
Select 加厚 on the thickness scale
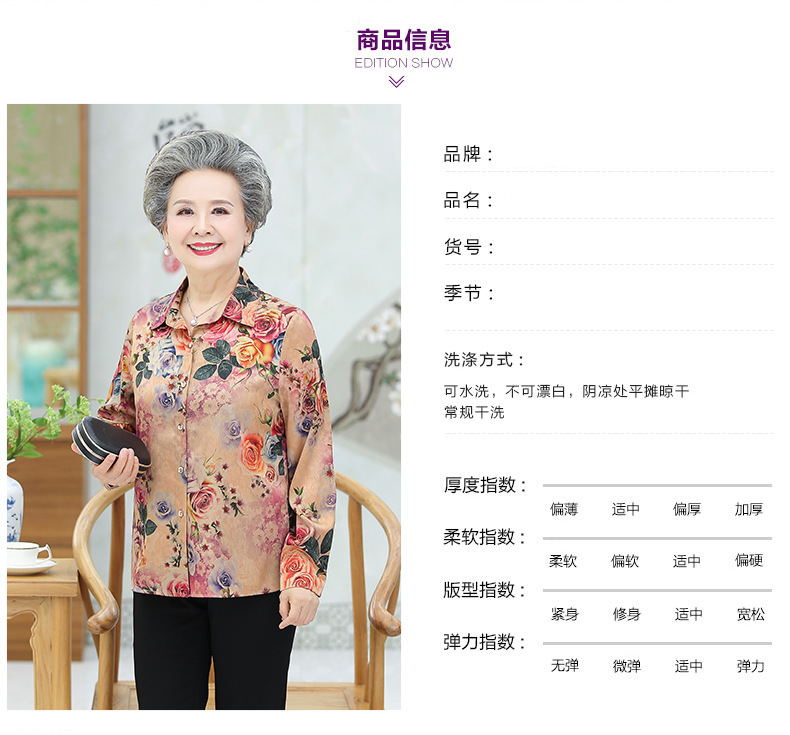[x=749, y=509]
